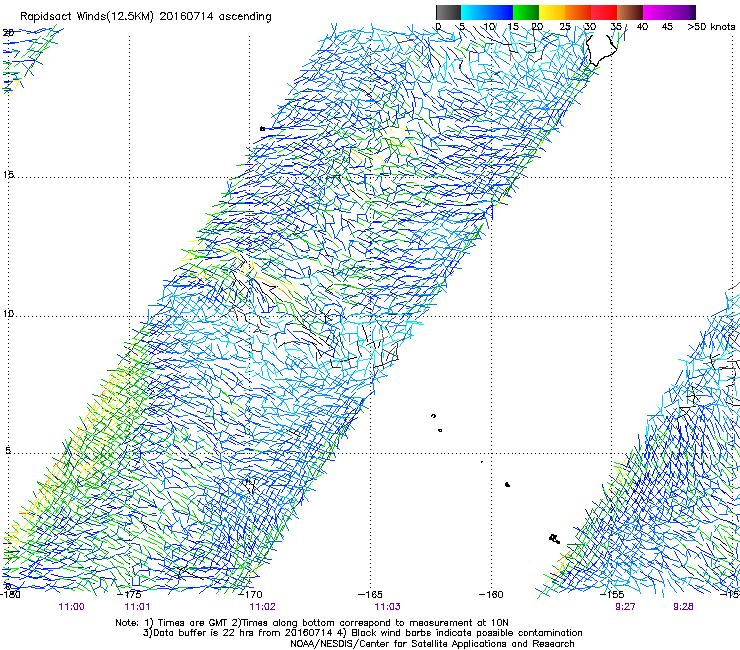The height and width of the screenshot is (650, 740).
Task: Click the small island marker near -169.5, 16.7N
Action: tap(262, 128)
